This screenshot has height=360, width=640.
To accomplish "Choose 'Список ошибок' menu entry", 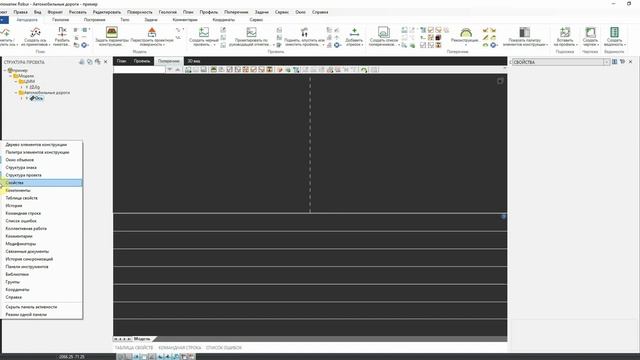I will [42, 221].
